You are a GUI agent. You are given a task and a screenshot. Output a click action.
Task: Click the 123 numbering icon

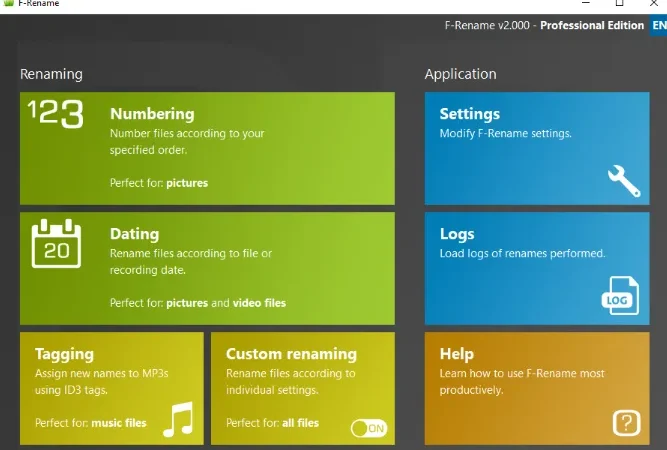pyautogui.click(x=56, y=114)
